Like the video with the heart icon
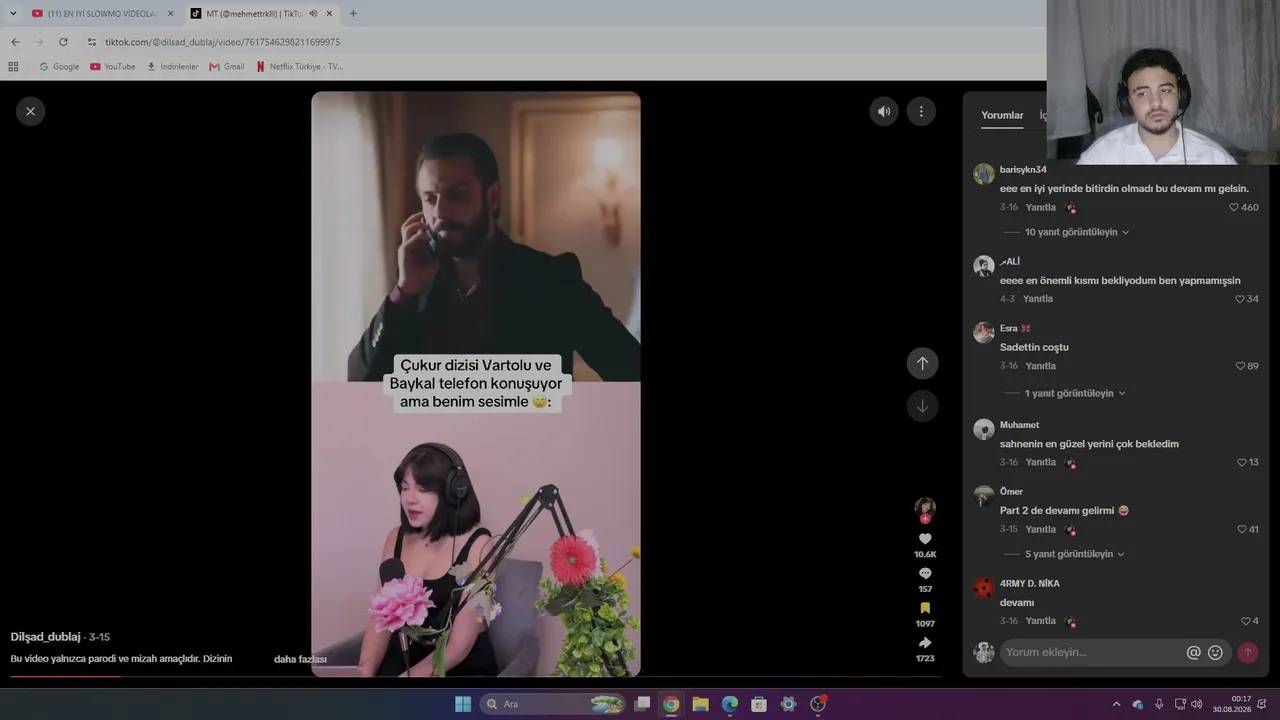 click(x=925, y=538)
